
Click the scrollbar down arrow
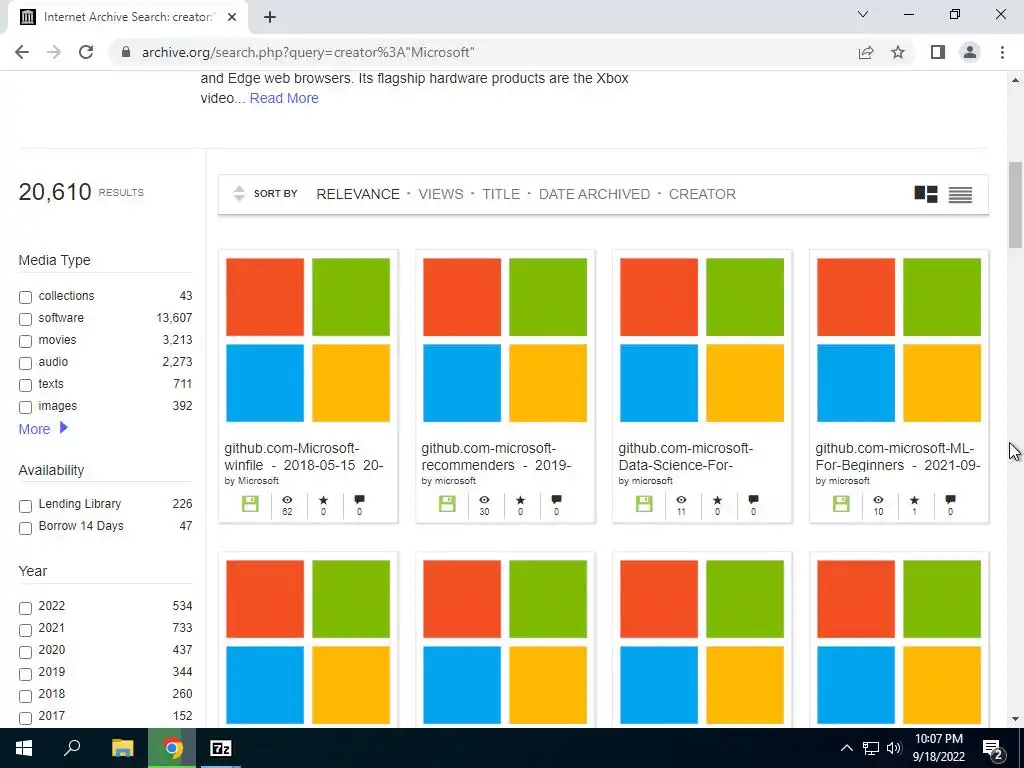(x=1015, y=719)
